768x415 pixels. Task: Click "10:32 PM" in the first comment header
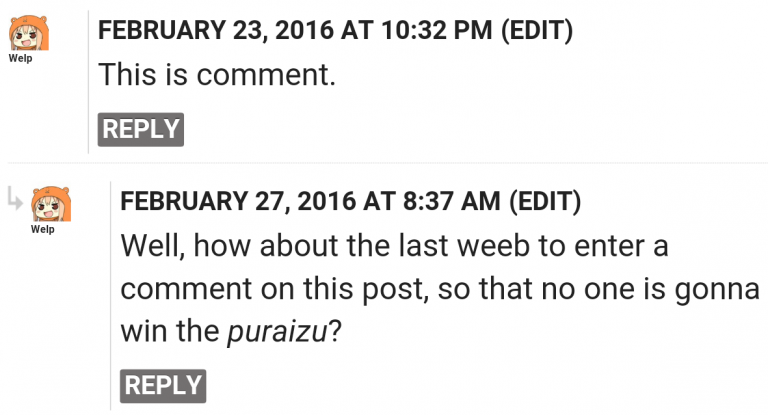(436, 30)
